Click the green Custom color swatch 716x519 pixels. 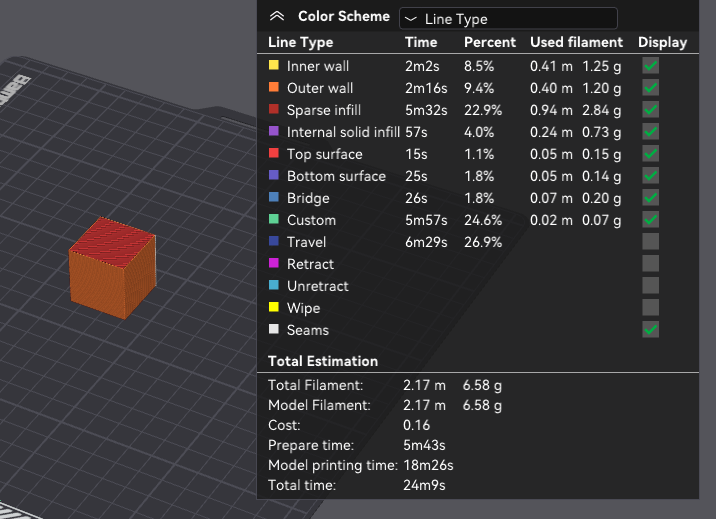pos(274,220)
